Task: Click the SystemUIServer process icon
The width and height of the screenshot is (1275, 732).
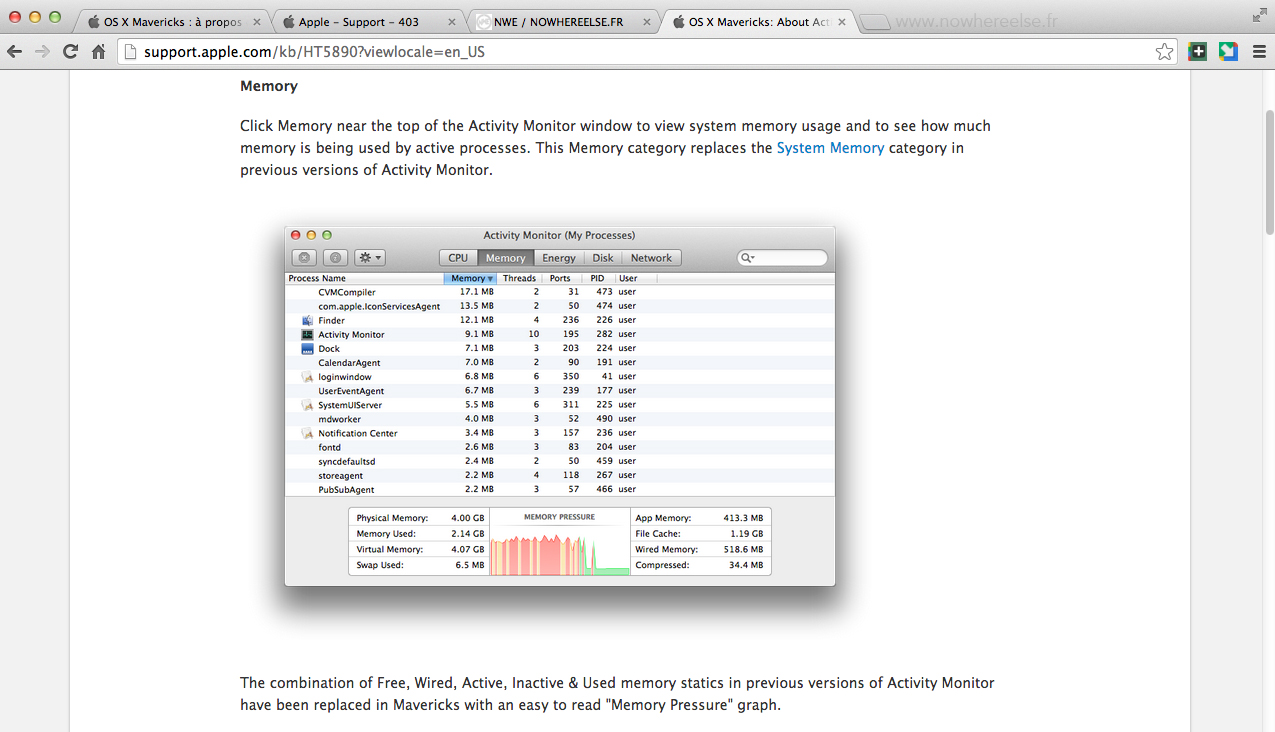Action: click(307, 405)
